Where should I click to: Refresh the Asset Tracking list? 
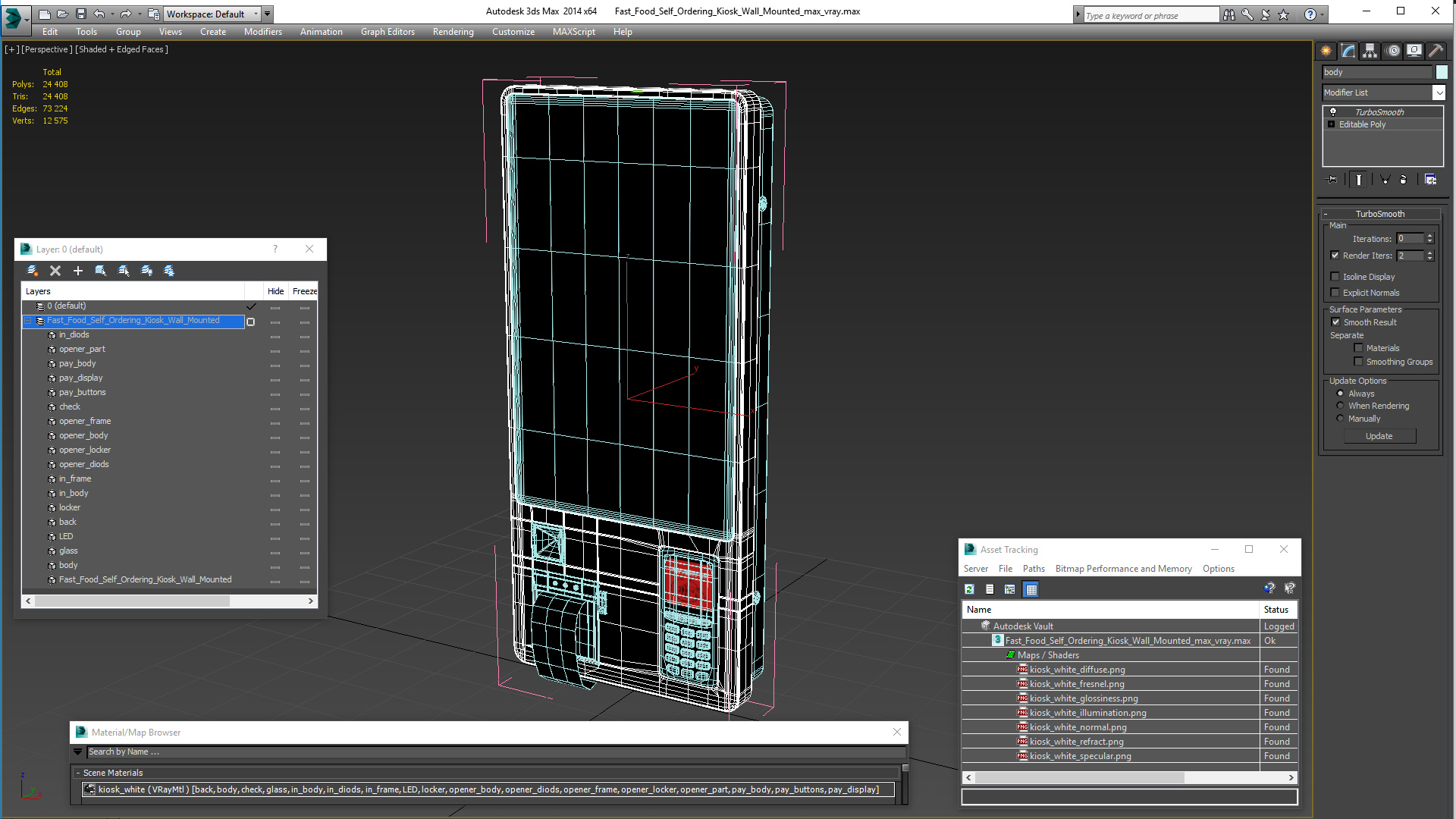[969, 589]
